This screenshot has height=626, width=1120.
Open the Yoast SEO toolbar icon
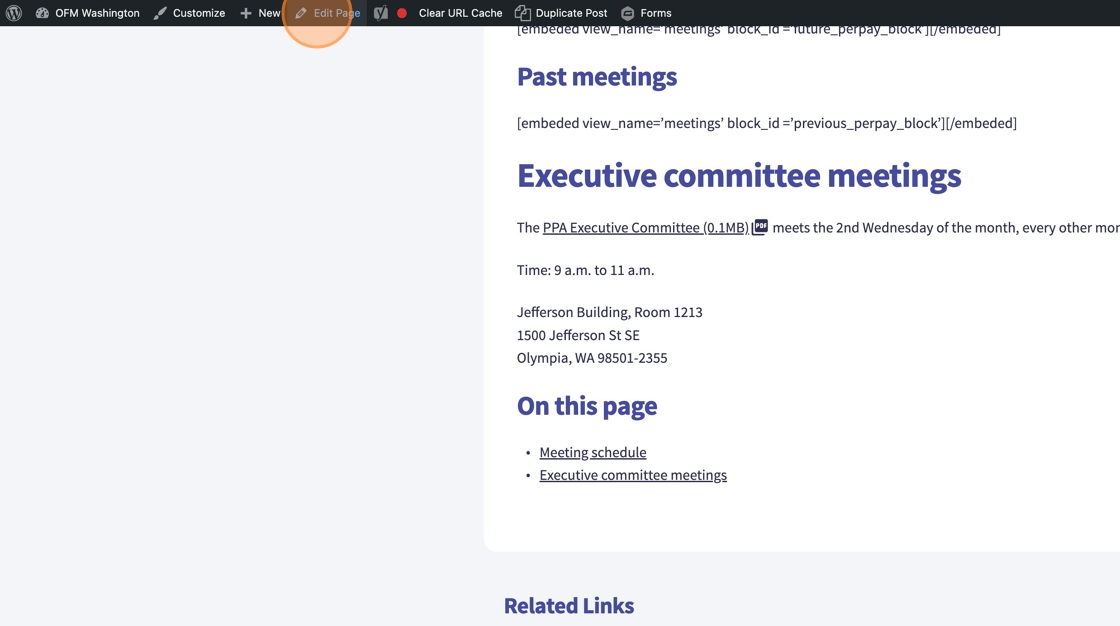381,13
